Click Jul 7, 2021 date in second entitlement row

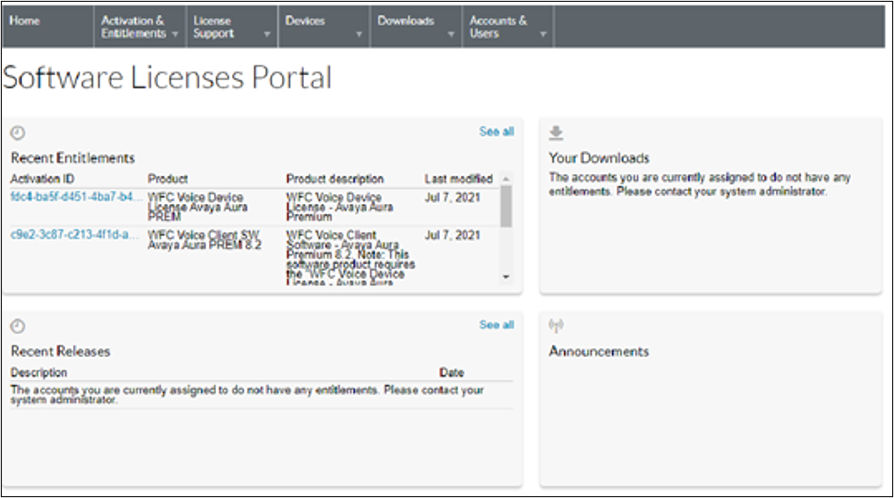tap(453, 235)
